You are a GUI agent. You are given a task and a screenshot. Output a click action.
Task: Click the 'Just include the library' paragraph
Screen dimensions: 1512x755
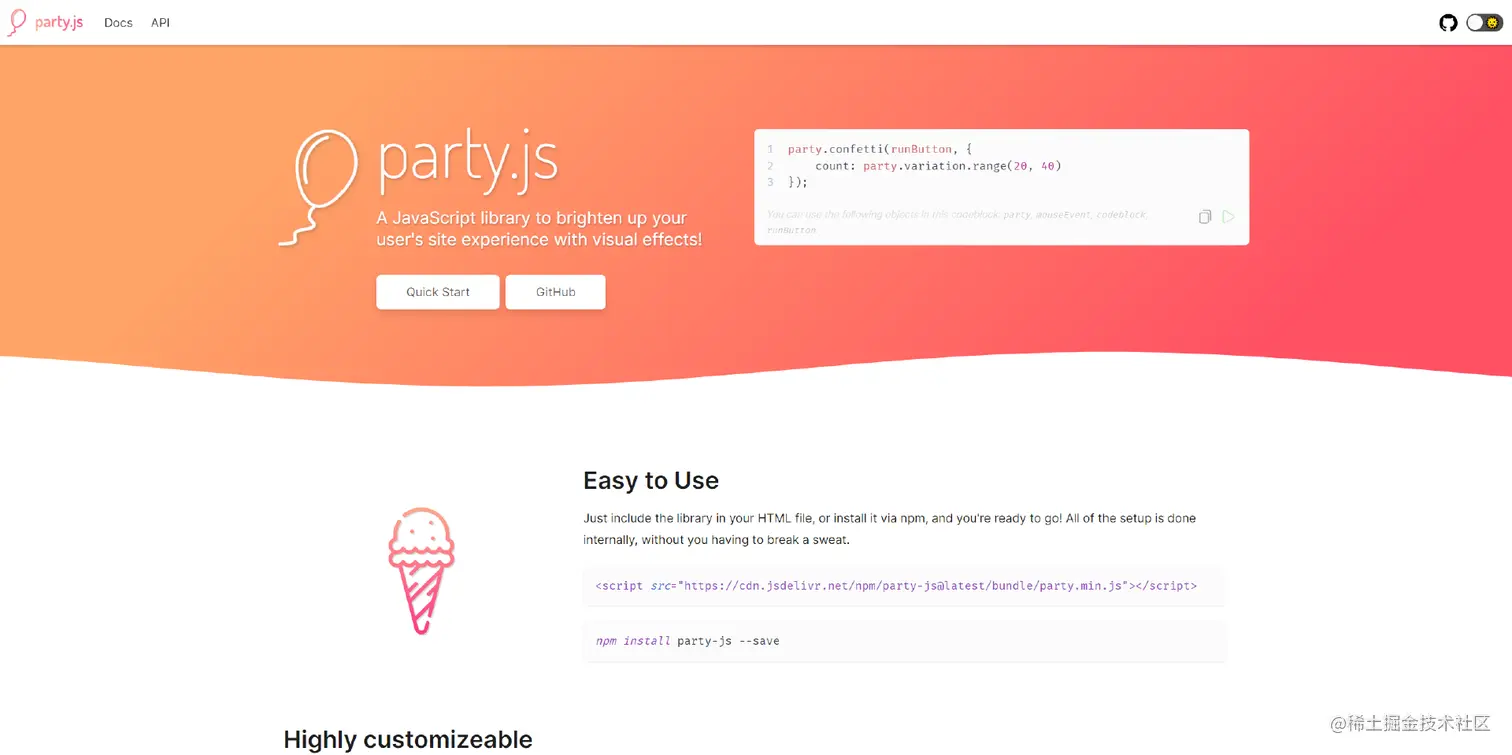890,529
